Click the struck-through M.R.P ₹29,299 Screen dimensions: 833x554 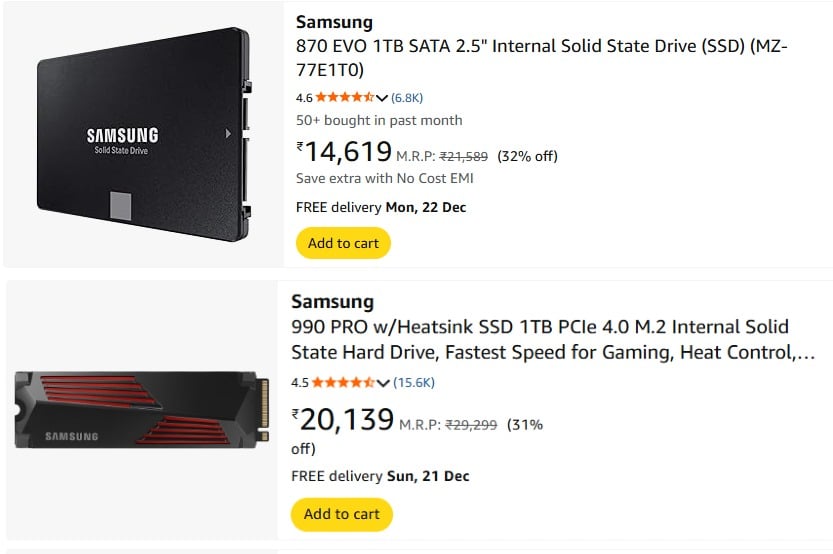coord(472,424)
